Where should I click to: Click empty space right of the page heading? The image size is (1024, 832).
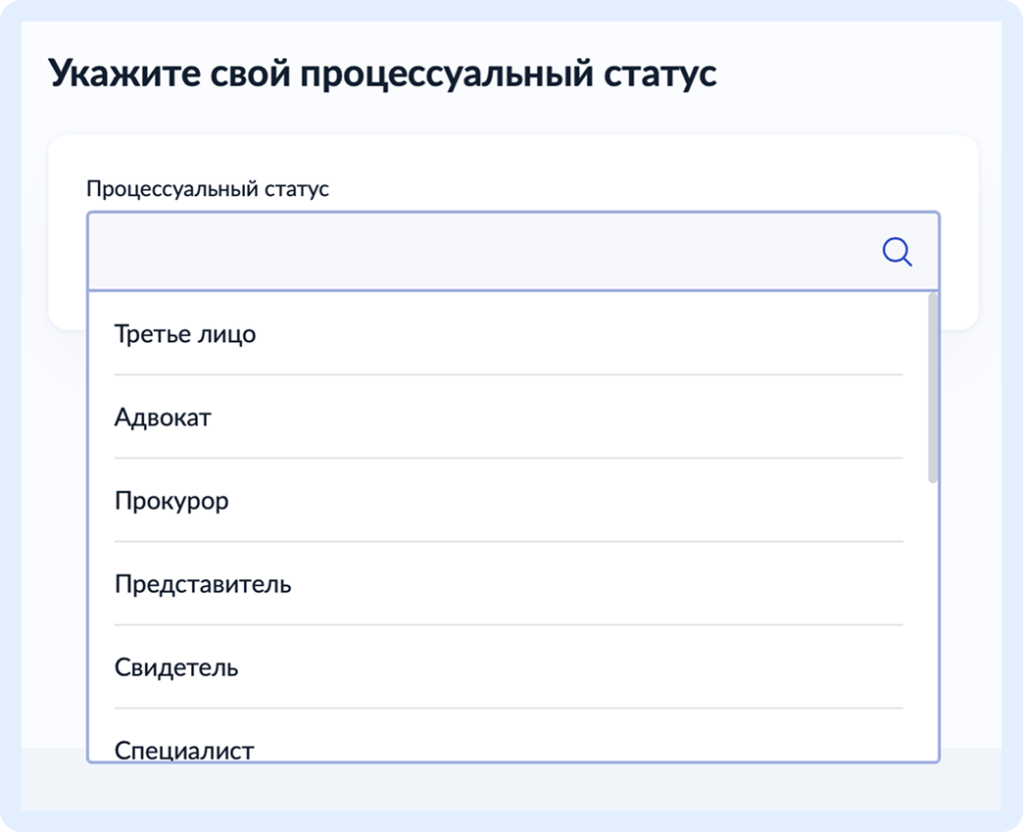(x=860, y=75)
